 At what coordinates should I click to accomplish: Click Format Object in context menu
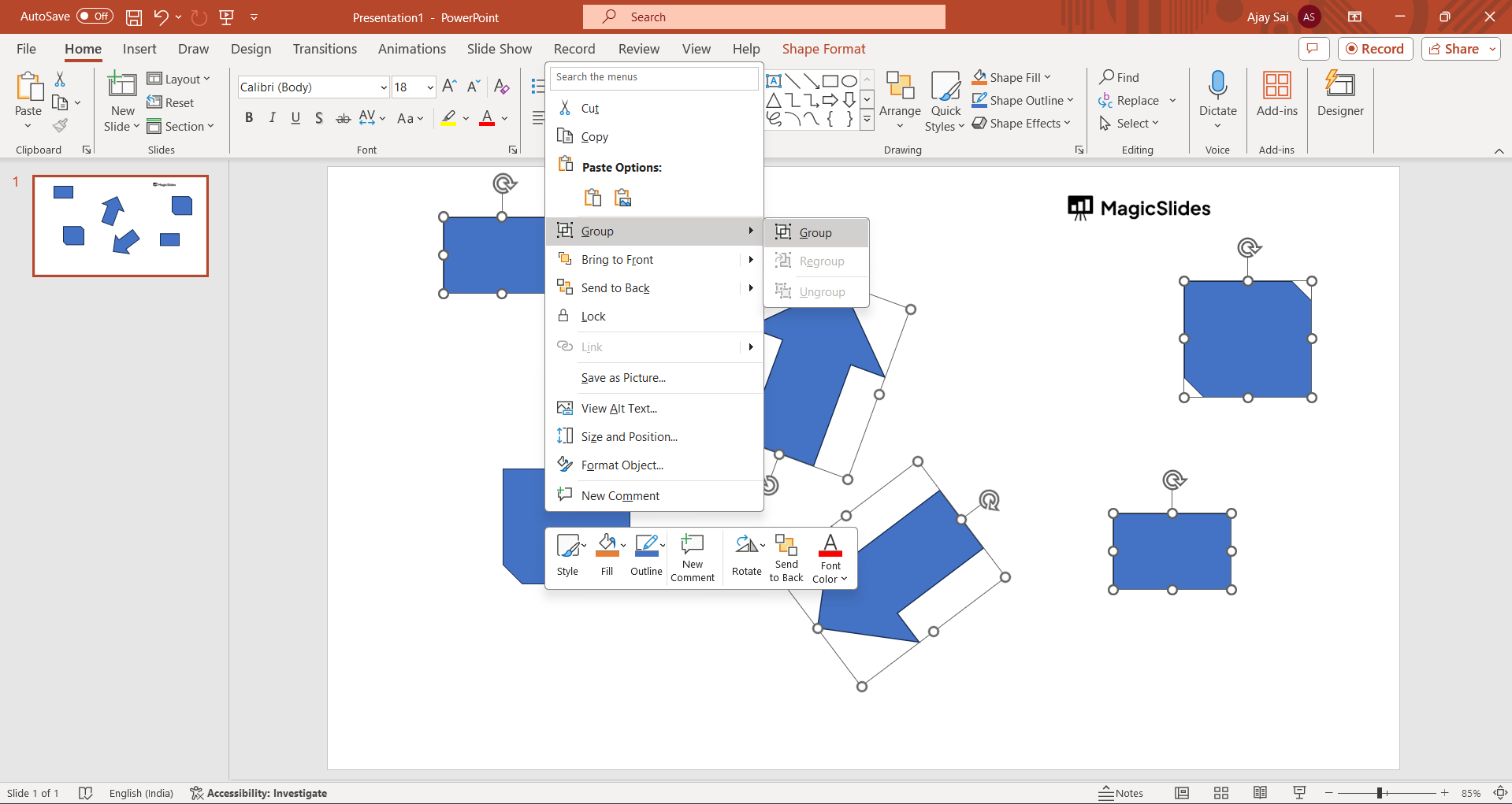[622, 465]
